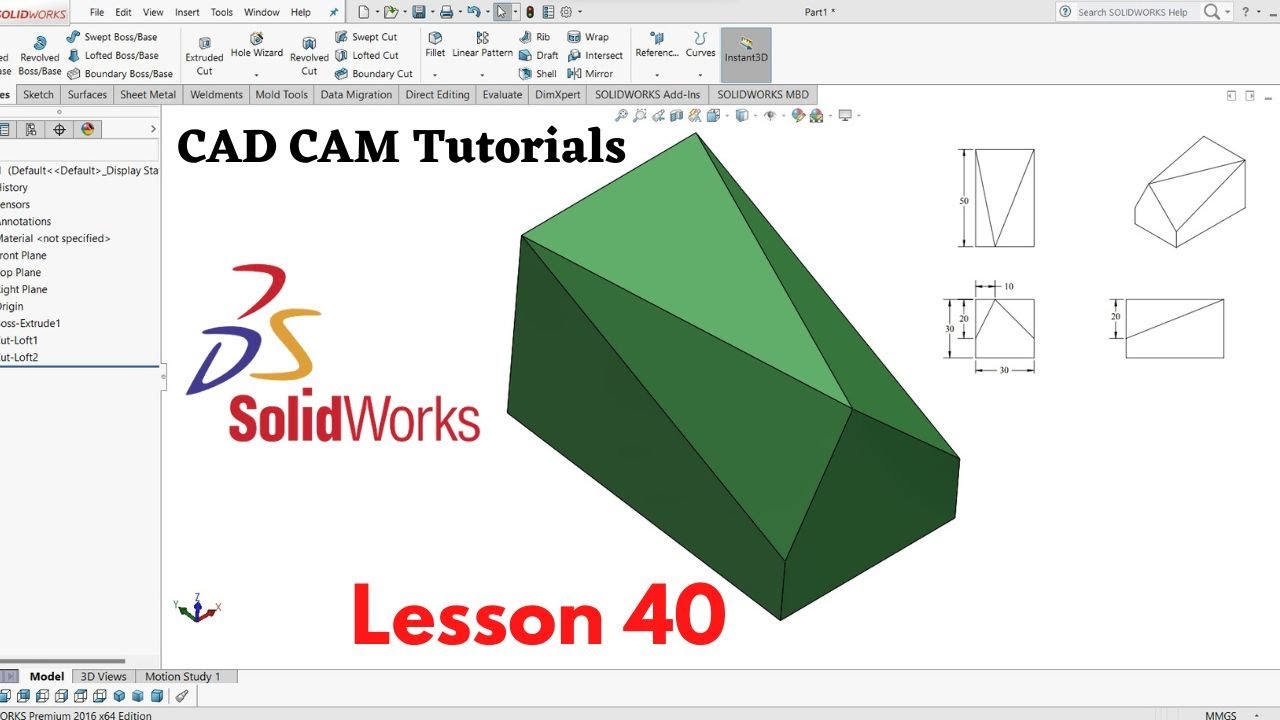Open the Hole Wizard dropdown arrow

click(257, 75)
